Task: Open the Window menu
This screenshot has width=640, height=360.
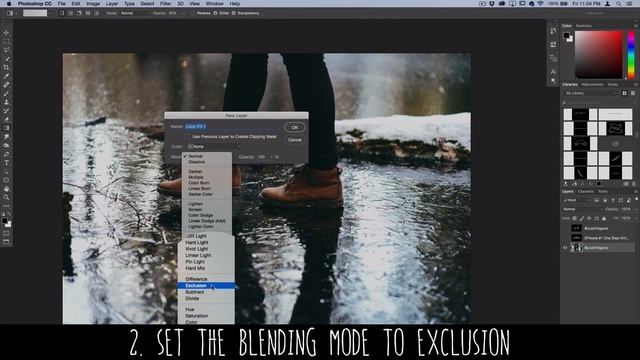Action: tap(214, 4)
